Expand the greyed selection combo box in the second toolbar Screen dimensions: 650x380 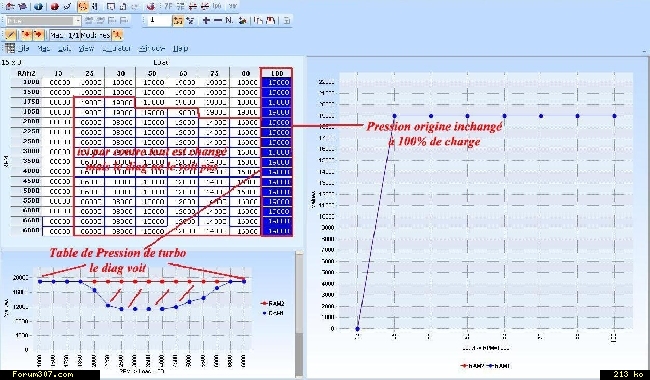point(43,20)
